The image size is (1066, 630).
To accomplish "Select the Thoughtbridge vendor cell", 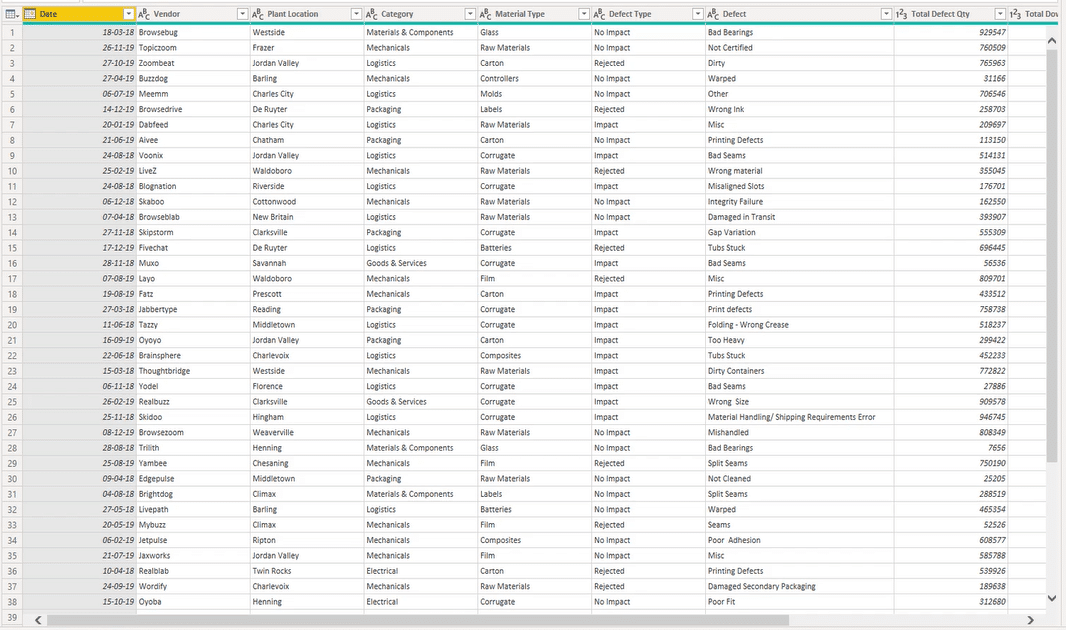I will pyautogui.click(x=193, y=371).
